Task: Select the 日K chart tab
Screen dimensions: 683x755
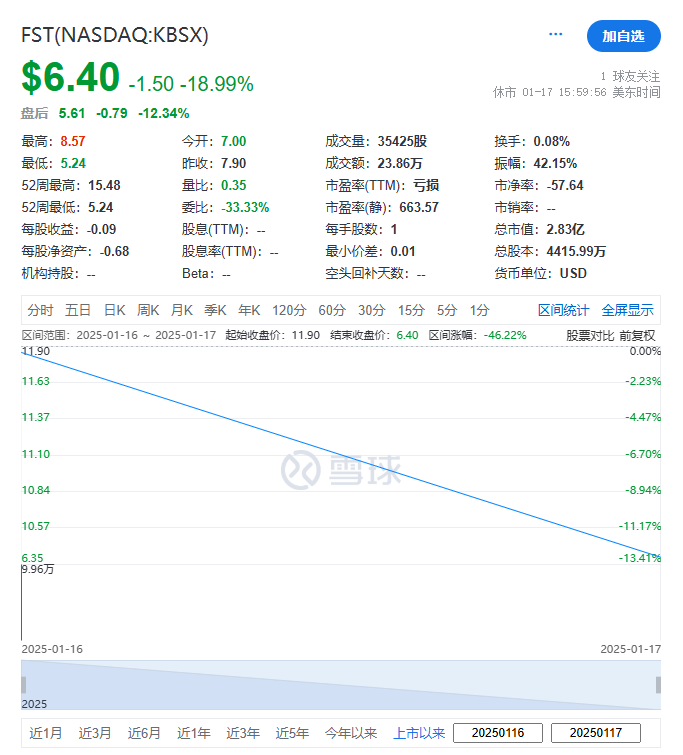Action: click(x=115, y=310)
